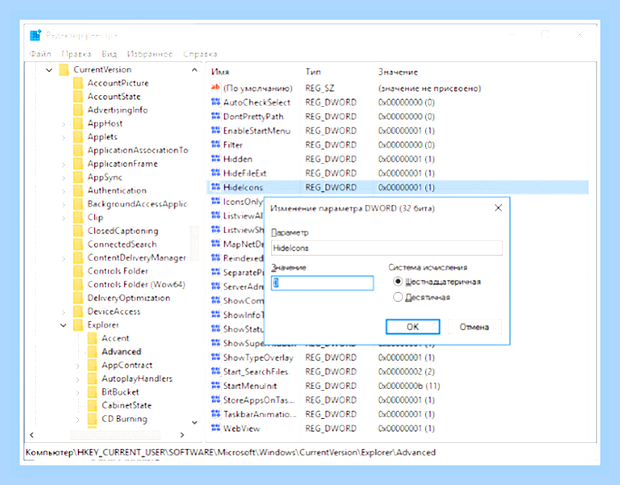620x485 pixels.
Task: Expand the AppHost tree node
Action: pyautogui.click(x=64, y=124)
